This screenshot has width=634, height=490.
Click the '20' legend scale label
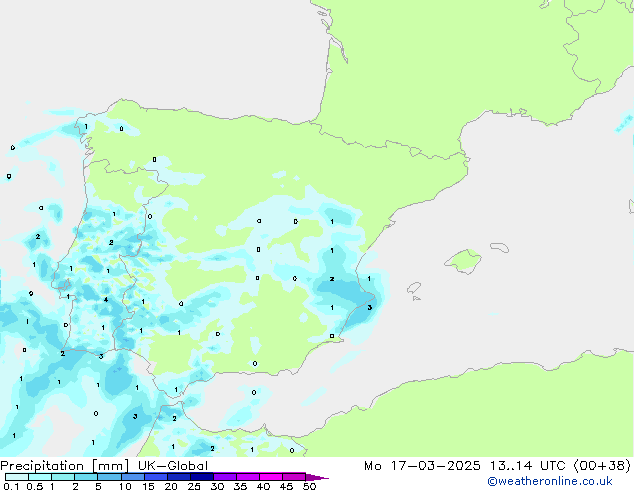click(x=171, y=486)
